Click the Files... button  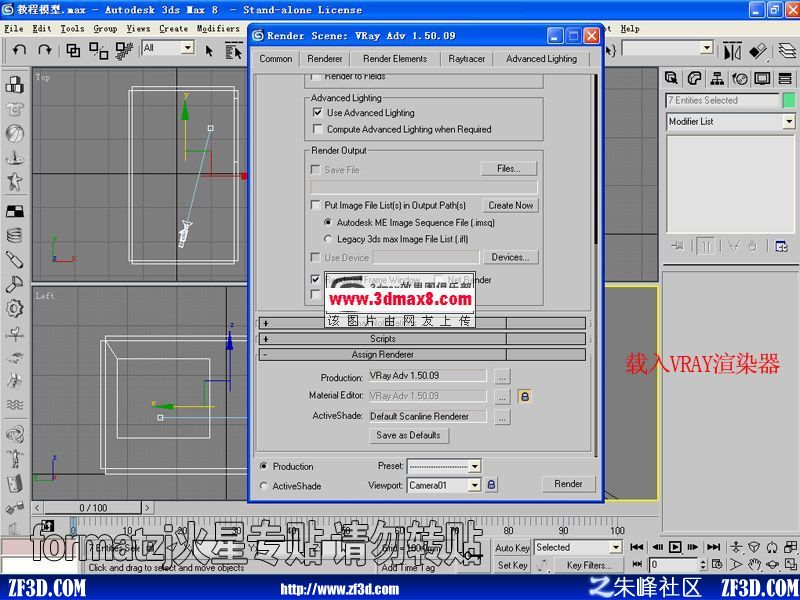point(509,168)
